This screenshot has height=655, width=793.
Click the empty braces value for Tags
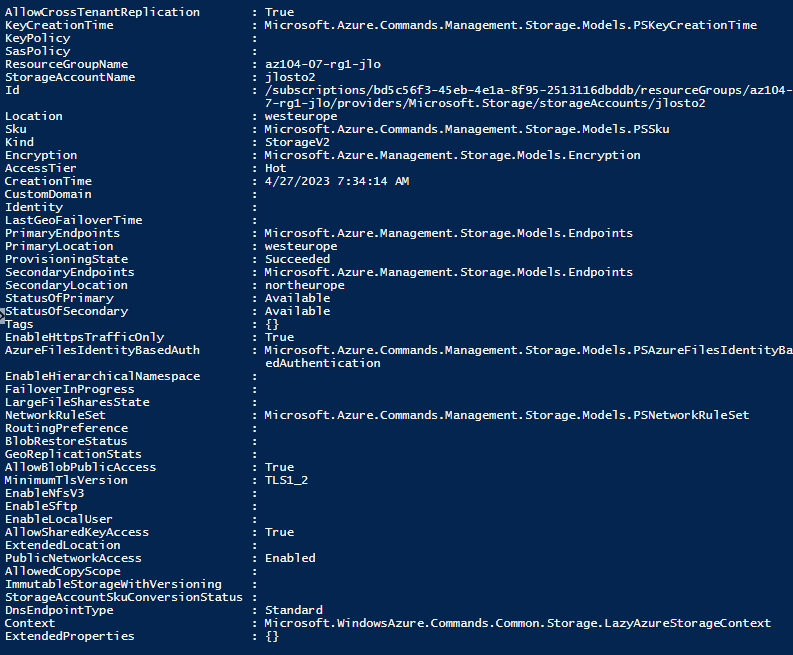tap(272, 324)
